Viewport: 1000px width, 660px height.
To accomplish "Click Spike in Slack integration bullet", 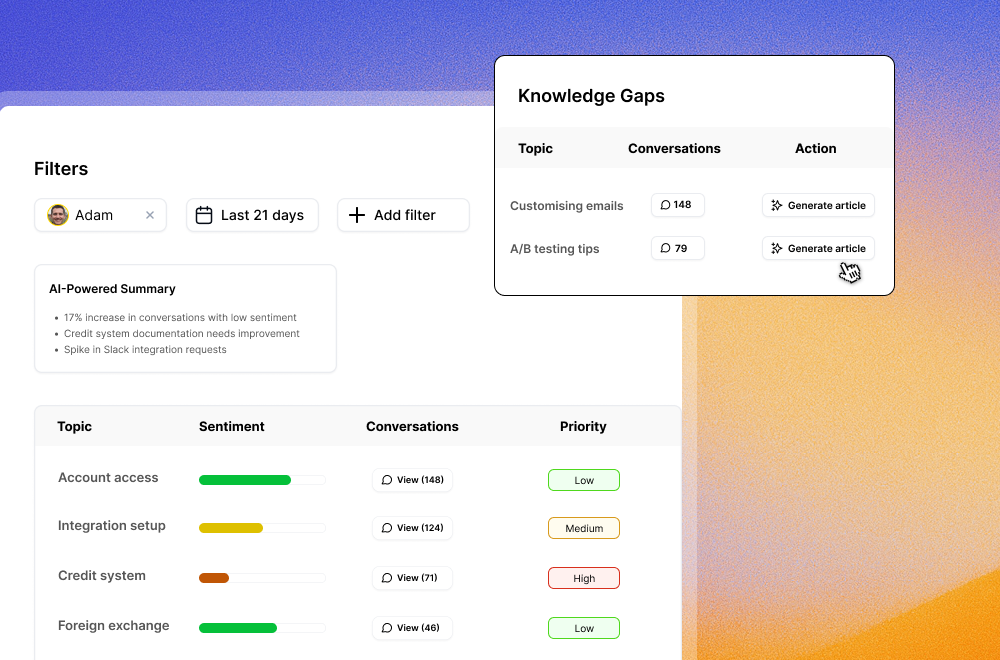I will pyautogui.click(x=145, y=349).
